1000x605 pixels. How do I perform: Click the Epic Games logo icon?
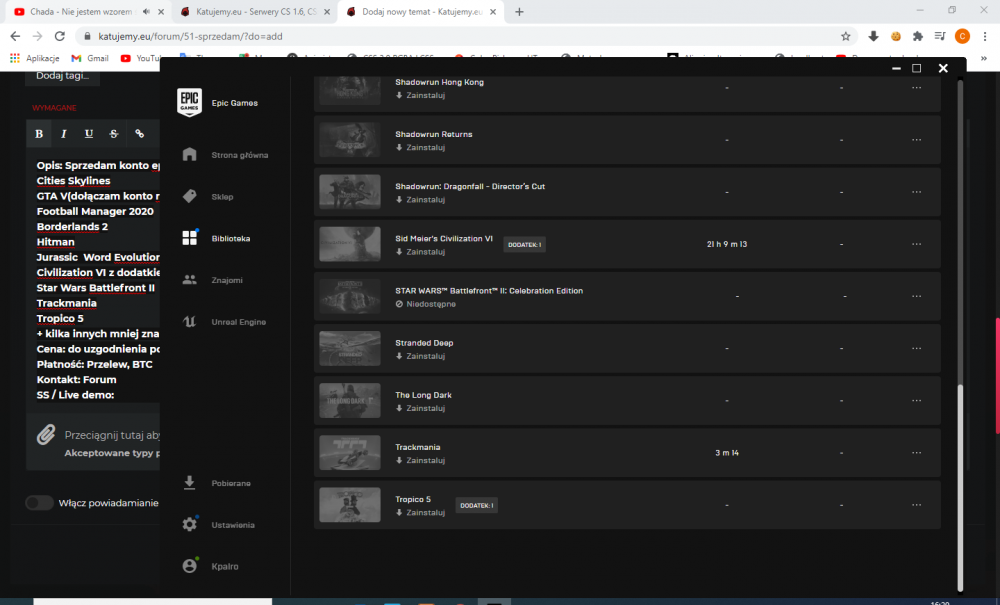189,103
